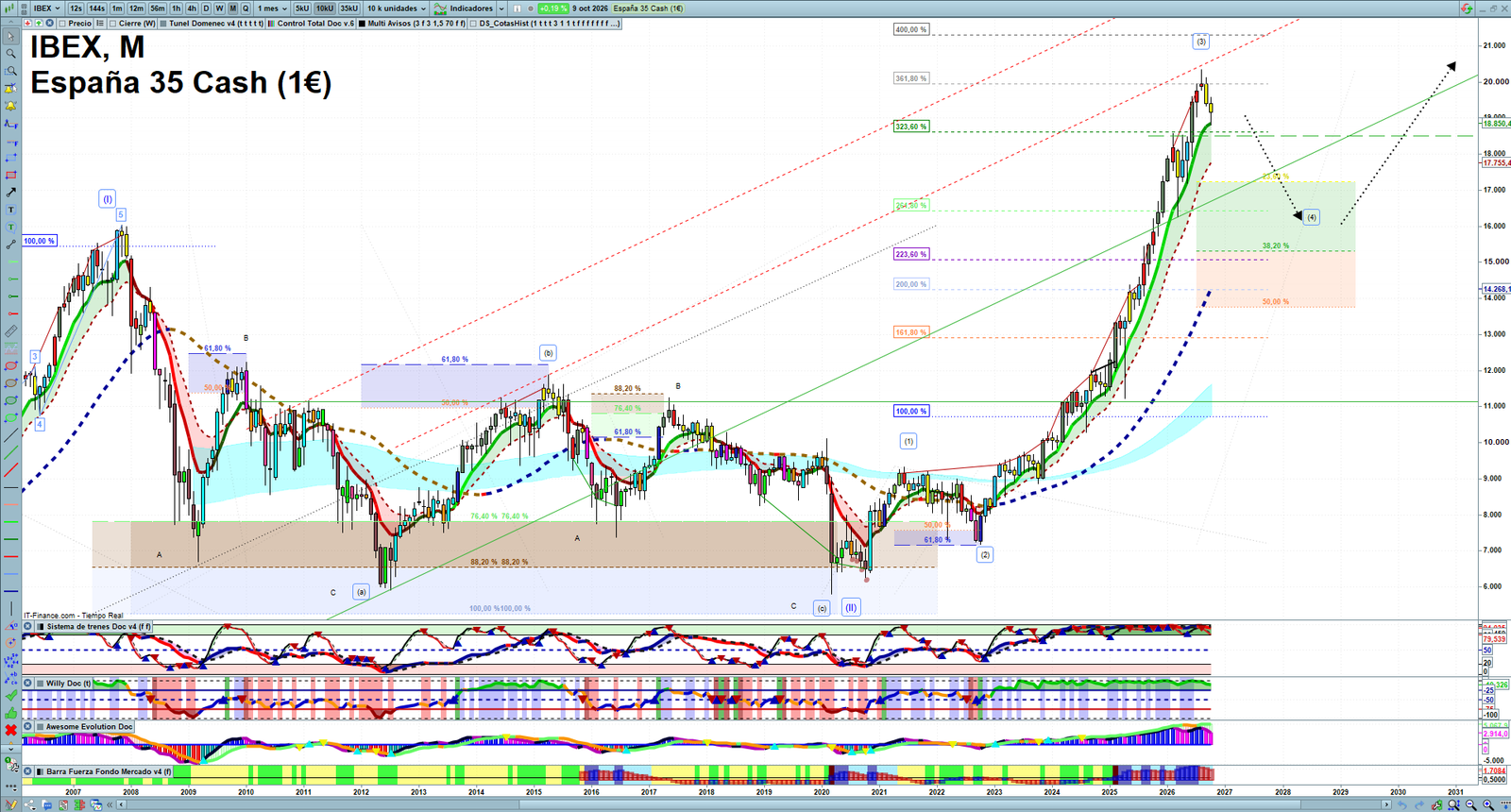Switch to the 12s timeframe

(x=76, y=8)
